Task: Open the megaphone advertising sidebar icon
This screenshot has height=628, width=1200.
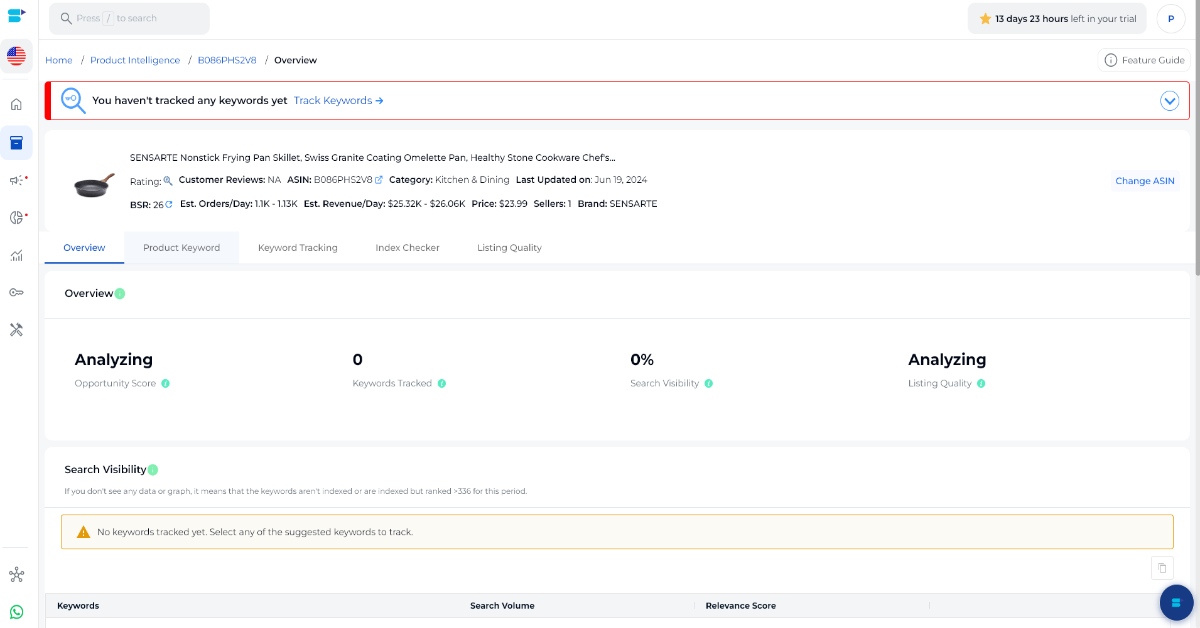Action: [16, 180]
